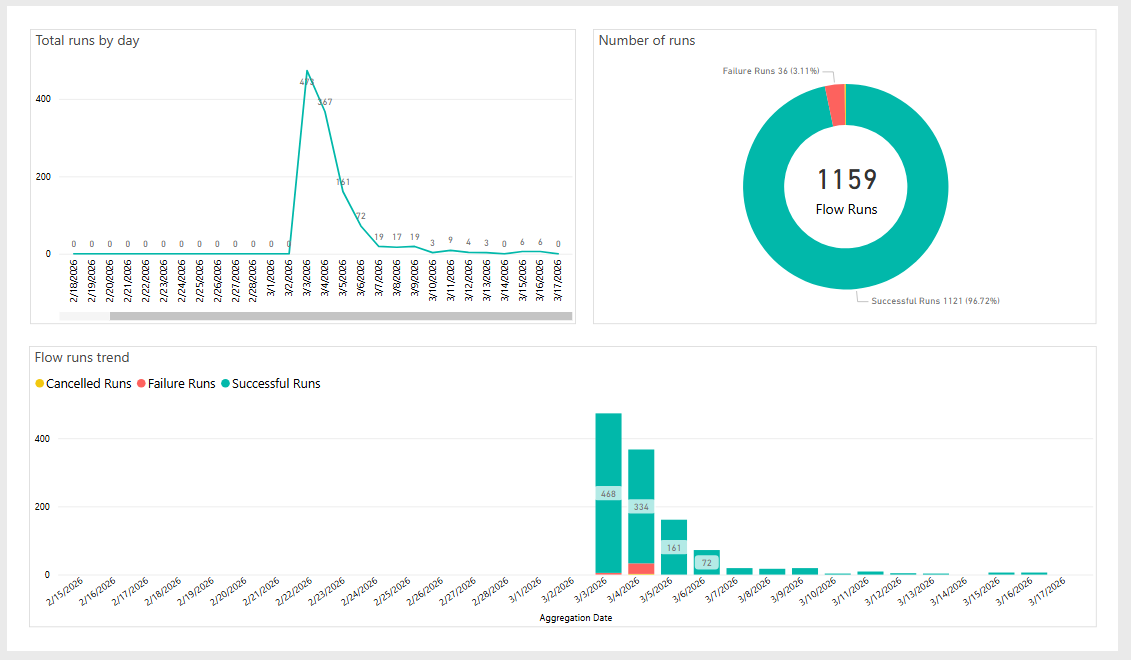Click the 9 data label on the line chart
The image size is (1131, 660).
451,240
